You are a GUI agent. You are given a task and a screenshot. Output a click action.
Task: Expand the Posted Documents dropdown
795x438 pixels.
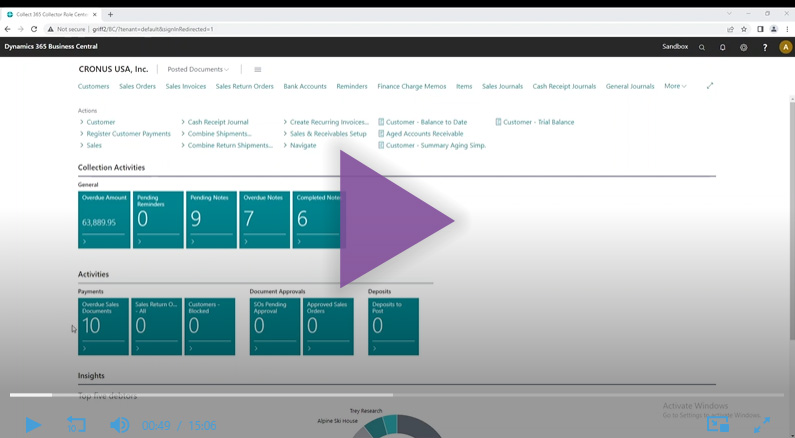198,69
